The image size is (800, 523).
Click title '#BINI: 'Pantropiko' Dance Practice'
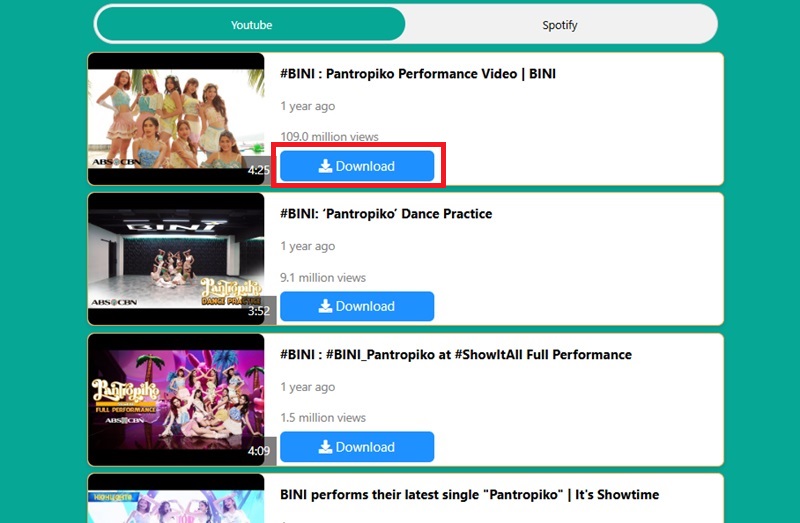pyautogui.click(x=386, y=213)
